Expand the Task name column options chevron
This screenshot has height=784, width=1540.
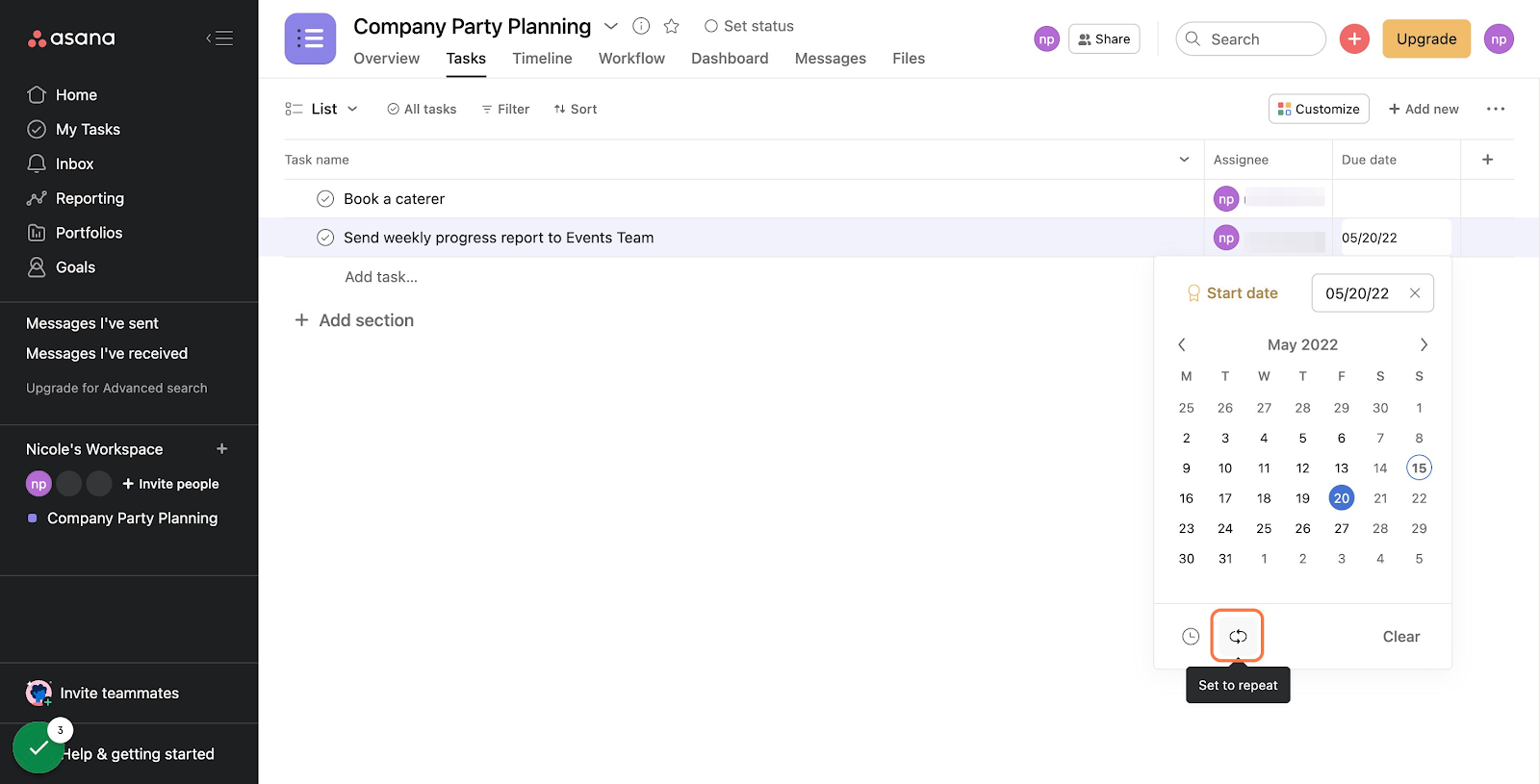point(1184,160)
